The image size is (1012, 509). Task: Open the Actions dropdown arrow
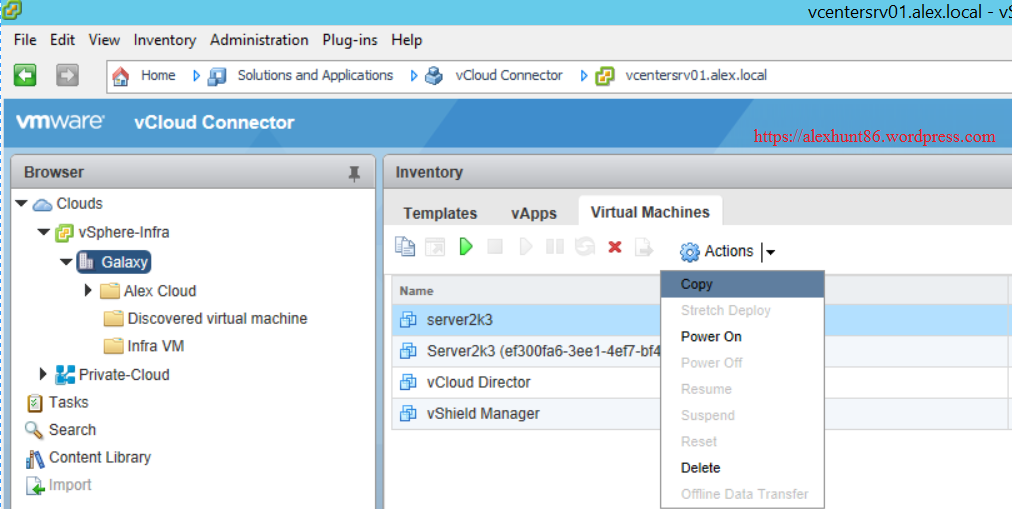(x=770, y=252)
